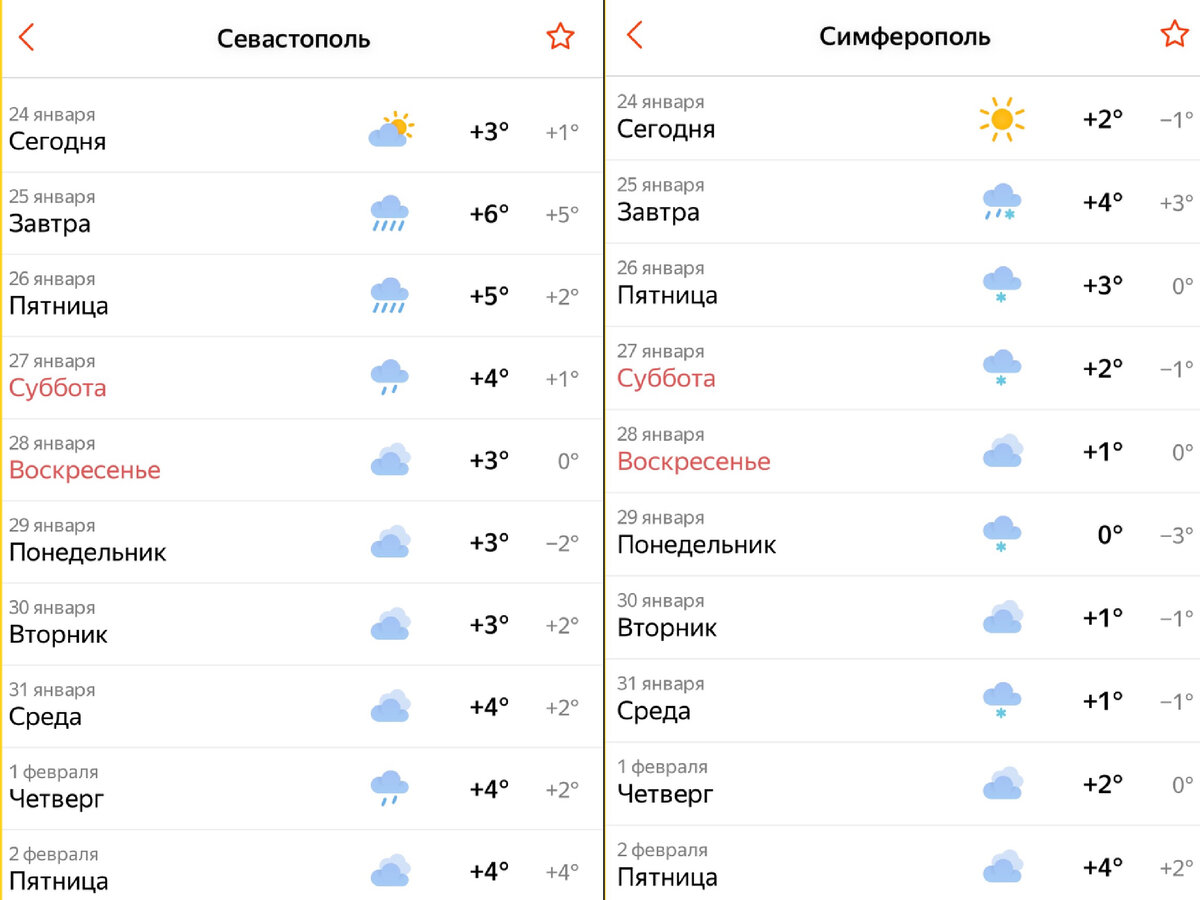The height and width of the screenshot is (900, 1200).
Task: Tap sleet icon for Симферополь 25 января
Action: click(1001, 202)
